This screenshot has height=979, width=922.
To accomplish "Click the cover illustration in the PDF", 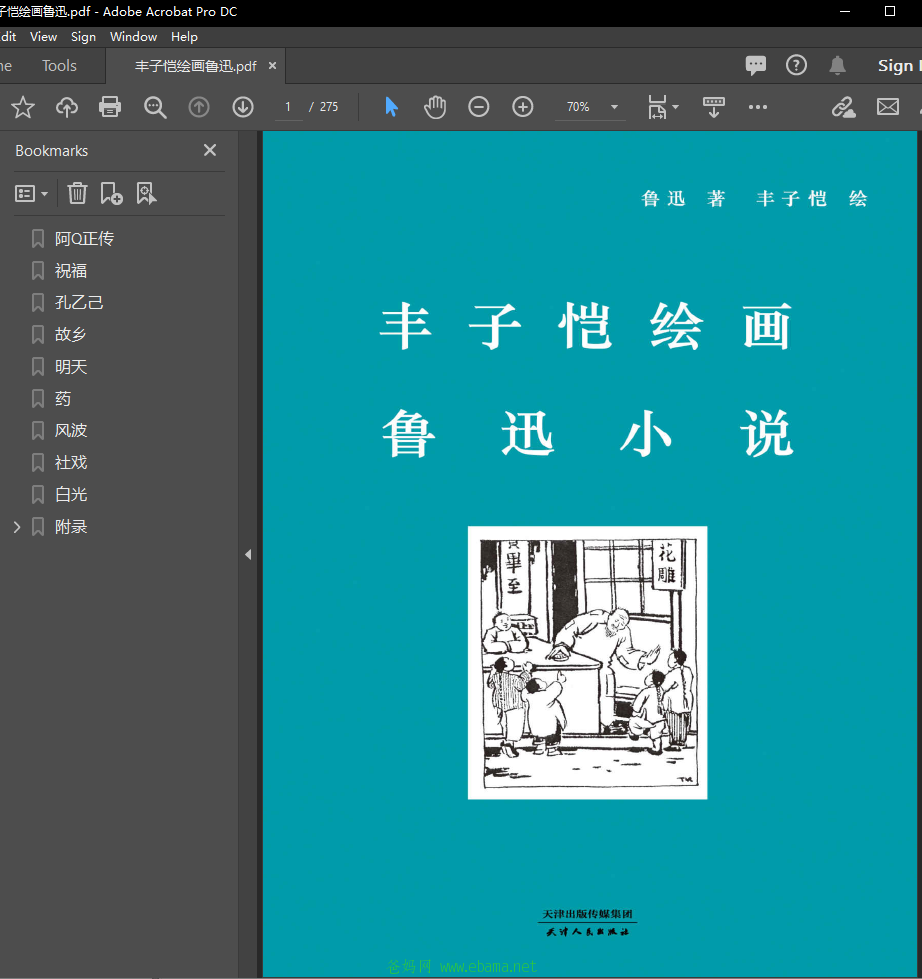I will click(587, 662).
